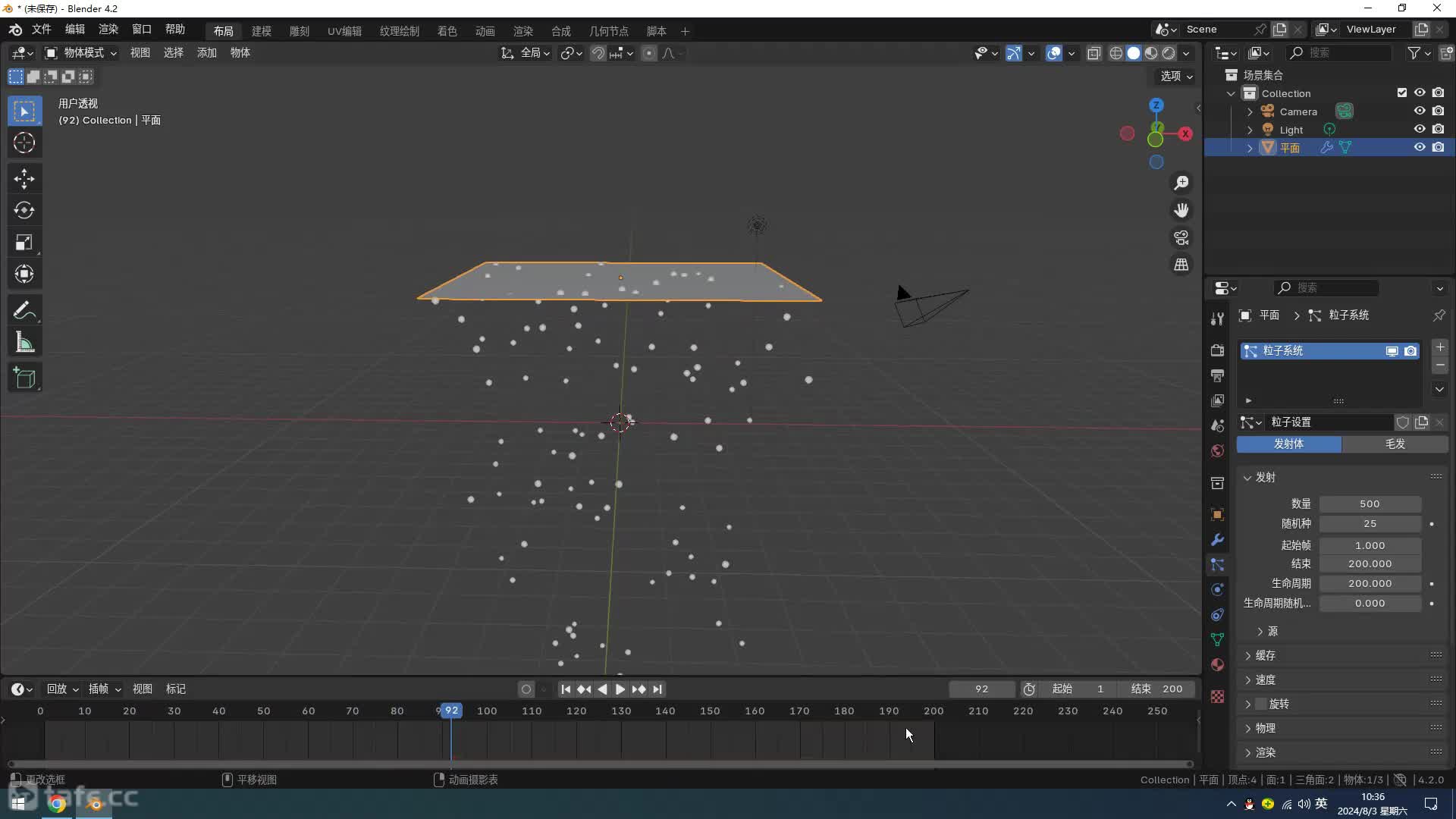Hide the Camera object in viewport

[1420, 111]
